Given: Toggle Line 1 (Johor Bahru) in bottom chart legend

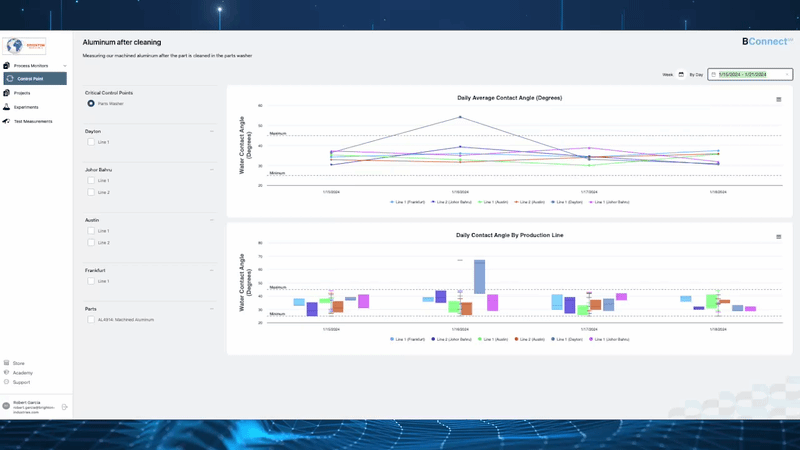Looking at the screenshot, I should [x=609, y=339].
